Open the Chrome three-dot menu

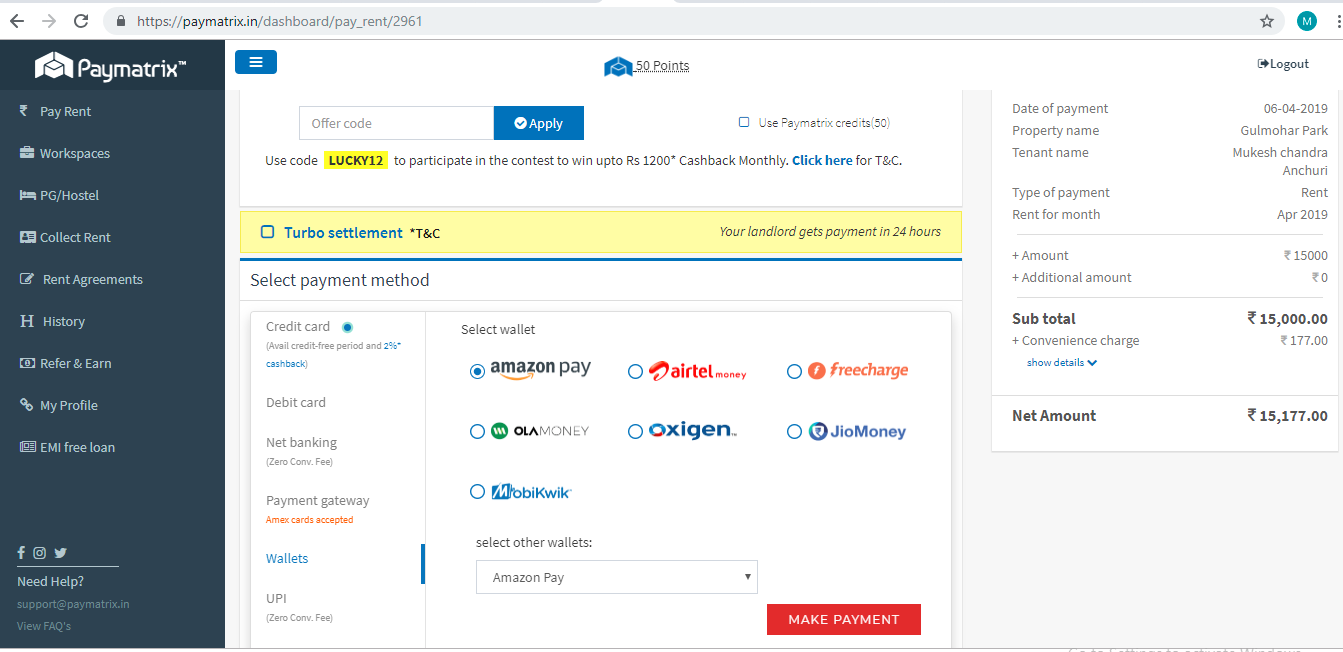point(1338,21)
